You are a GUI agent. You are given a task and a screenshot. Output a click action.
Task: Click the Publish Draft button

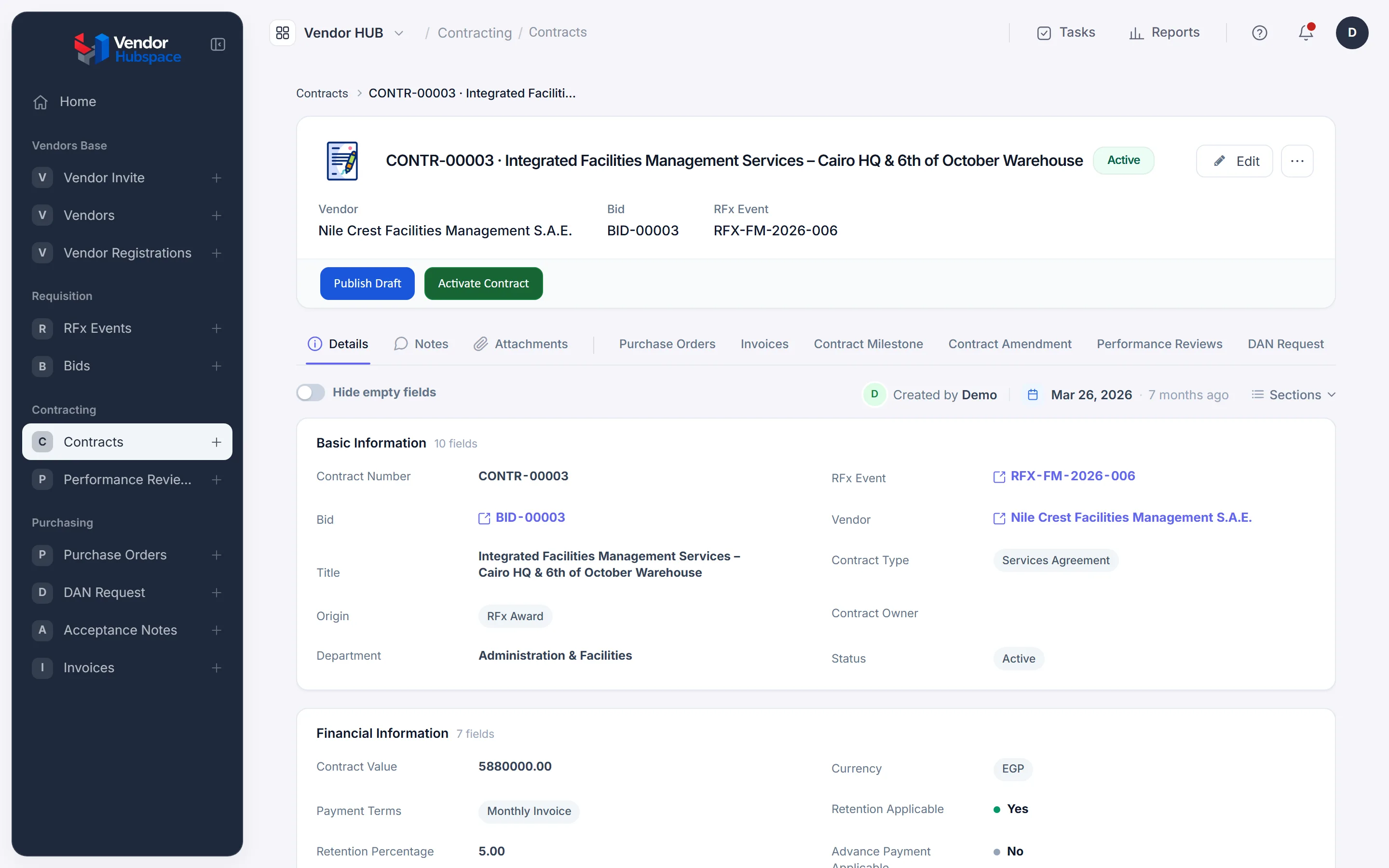(368, 284)
